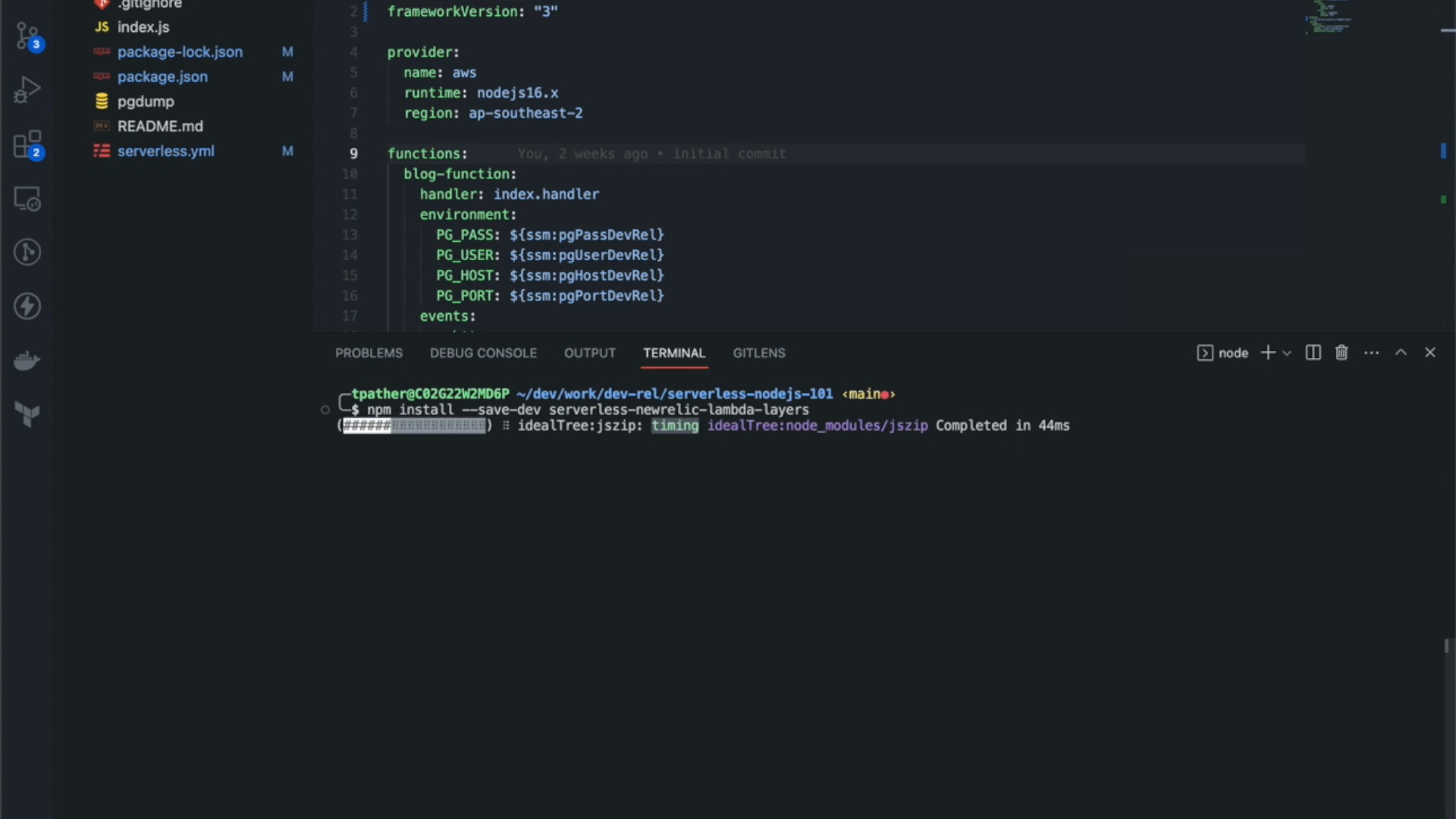The width and height of the screenshot is (1456, 819).
Task: Click the 'provider:' line in editor
Action: point(423,52)
